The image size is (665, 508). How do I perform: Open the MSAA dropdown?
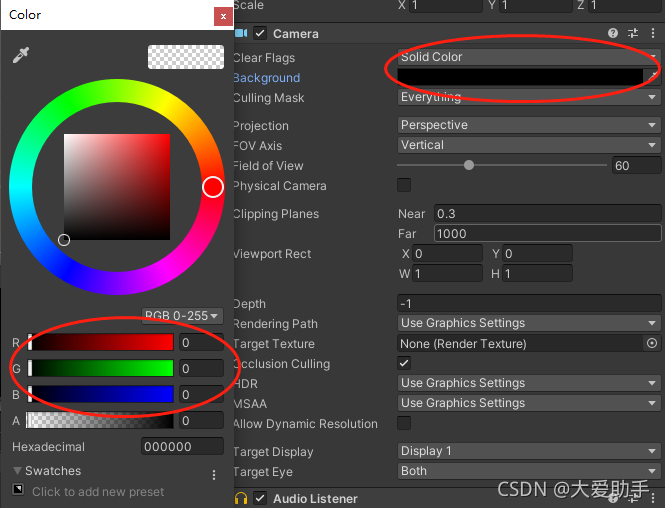[x=529, y=403]
